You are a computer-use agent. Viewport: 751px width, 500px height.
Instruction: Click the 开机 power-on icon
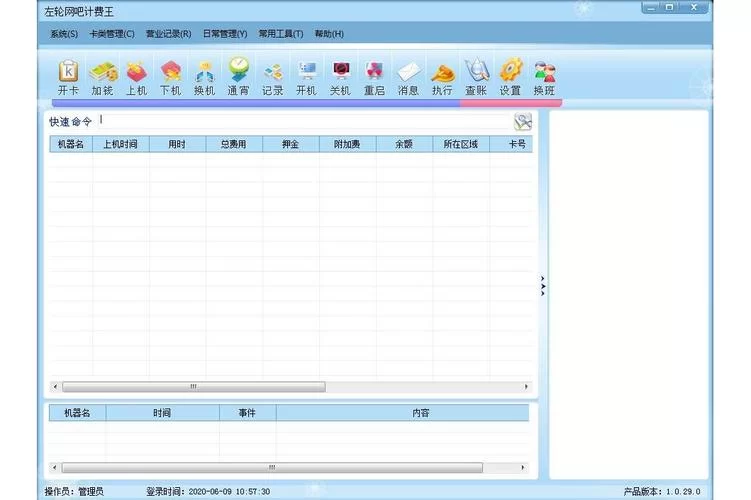tap(306, 77)
